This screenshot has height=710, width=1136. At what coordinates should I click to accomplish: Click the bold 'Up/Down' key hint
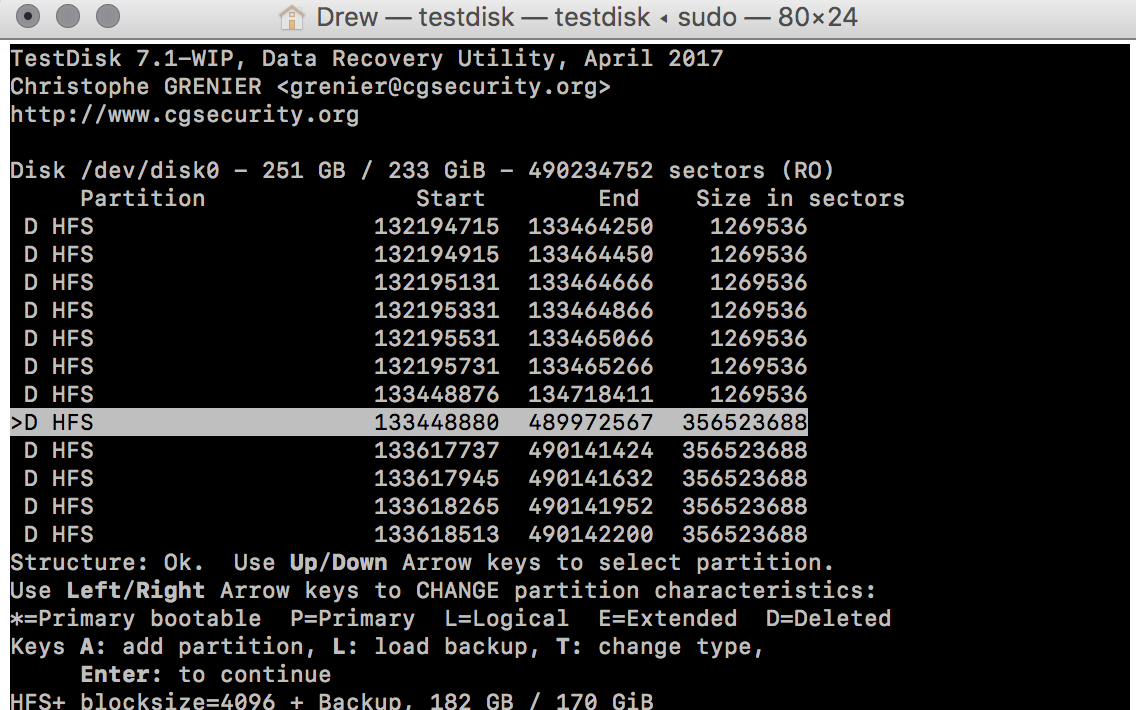(338, 563)
